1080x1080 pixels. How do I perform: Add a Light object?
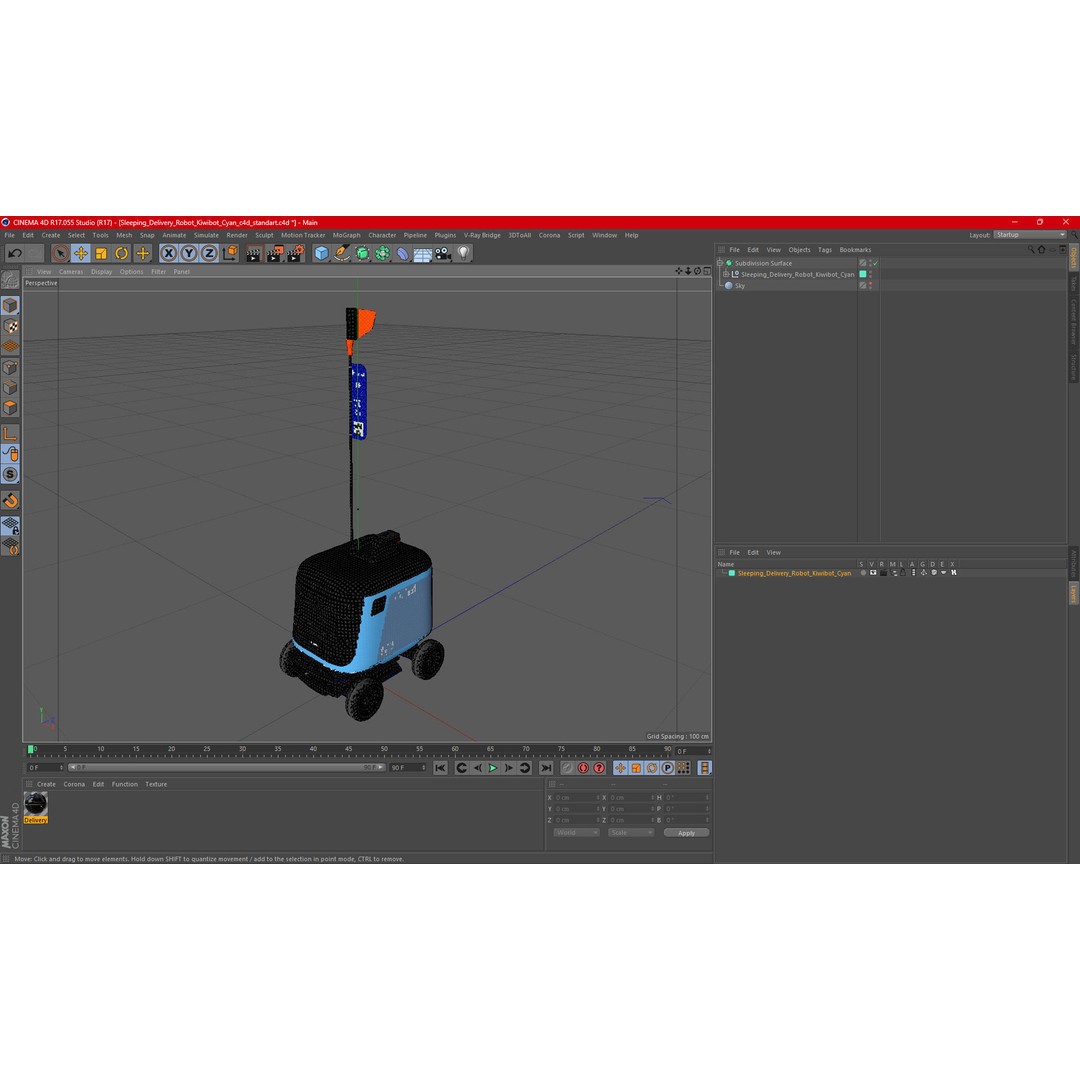pos(464,253)
